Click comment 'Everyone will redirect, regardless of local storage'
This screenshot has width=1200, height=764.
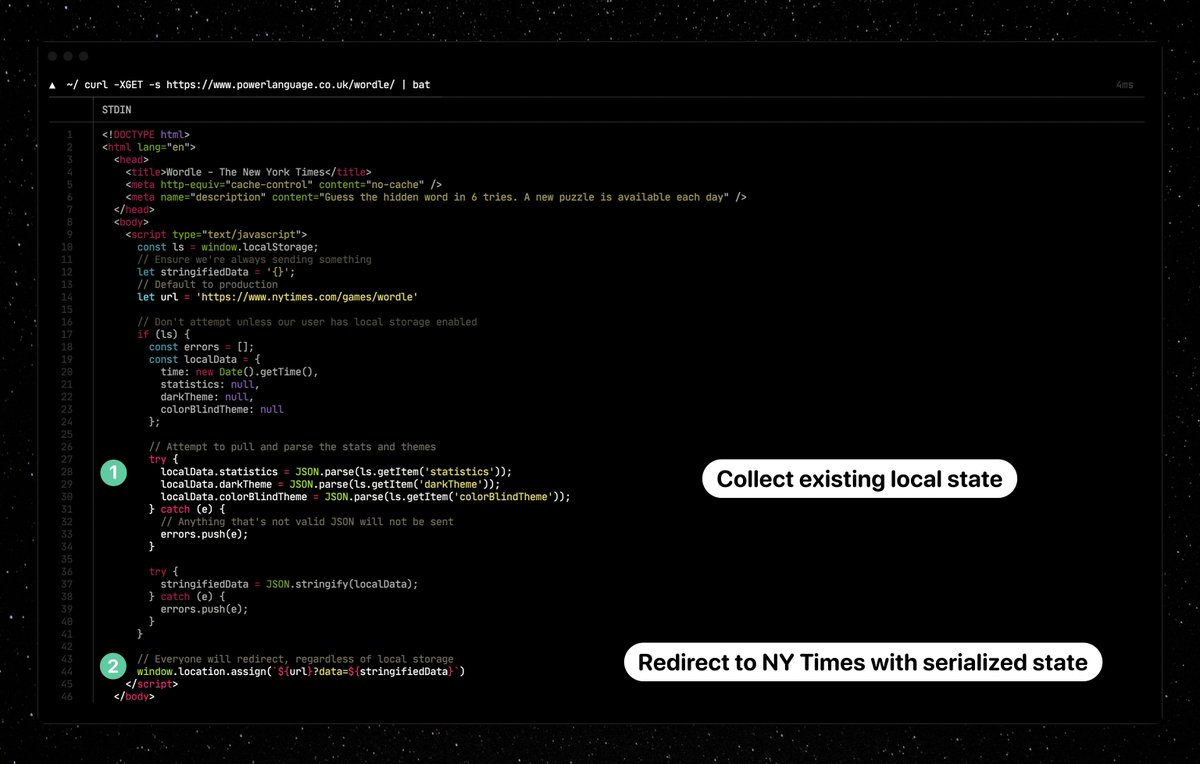[x=295, y=659]
